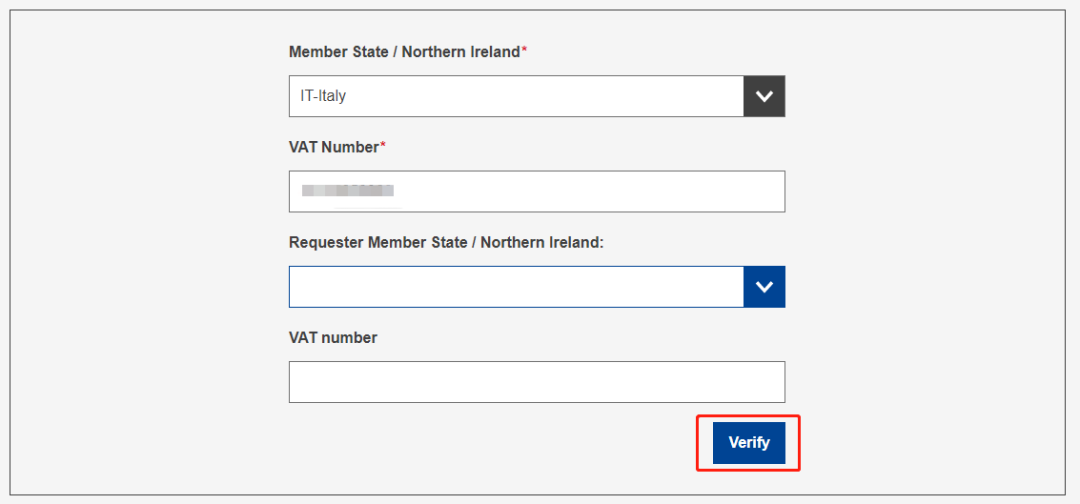Click the right end of IT-Italy select box

[x=720, y=96]
